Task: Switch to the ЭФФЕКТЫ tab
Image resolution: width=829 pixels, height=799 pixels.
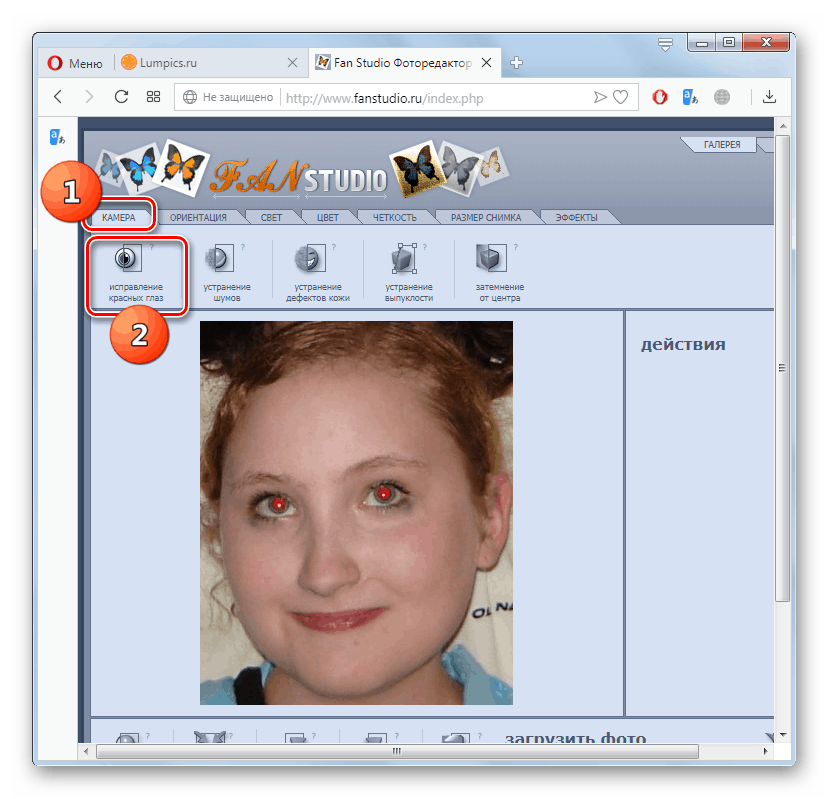Action: (x=576, y=217)
